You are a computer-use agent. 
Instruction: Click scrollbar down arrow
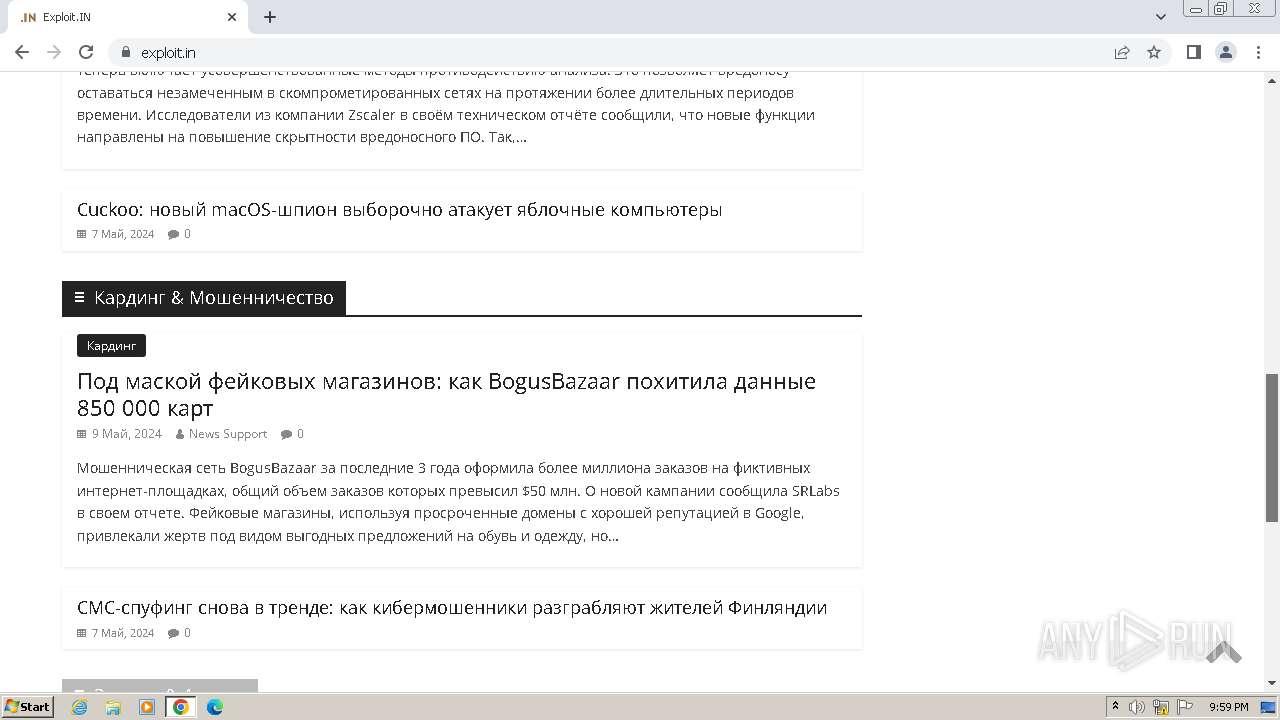pos(1272,683)
